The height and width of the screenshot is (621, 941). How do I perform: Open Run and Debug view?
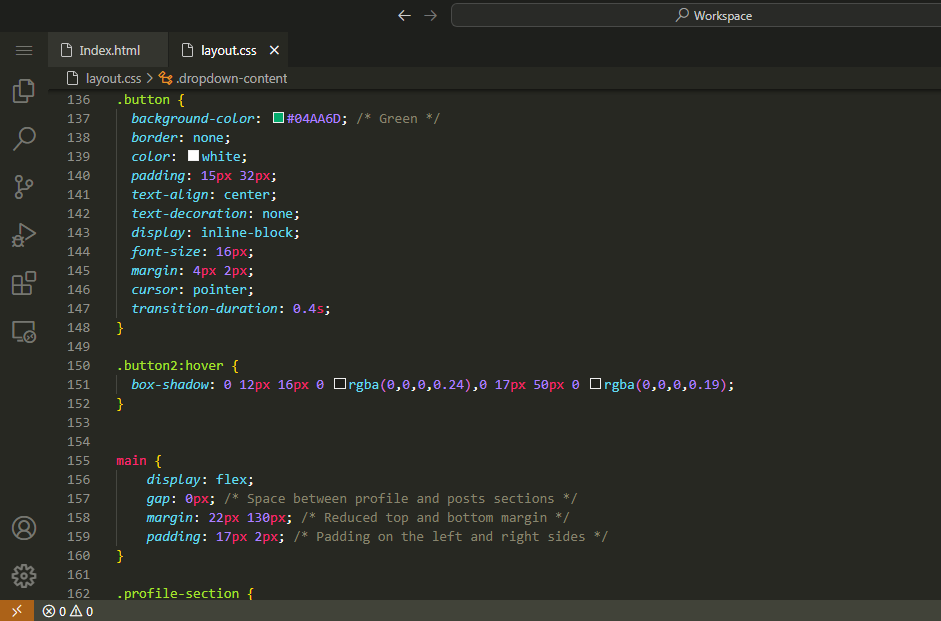[x=24, y=235]
